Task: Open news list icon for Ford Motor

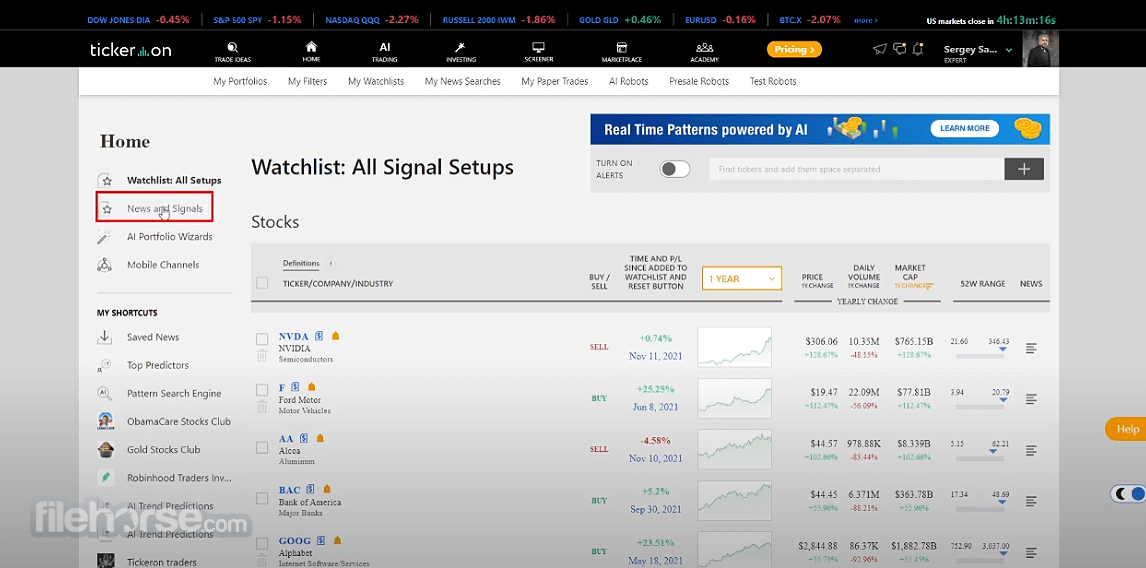Action: coord(1031,399)
